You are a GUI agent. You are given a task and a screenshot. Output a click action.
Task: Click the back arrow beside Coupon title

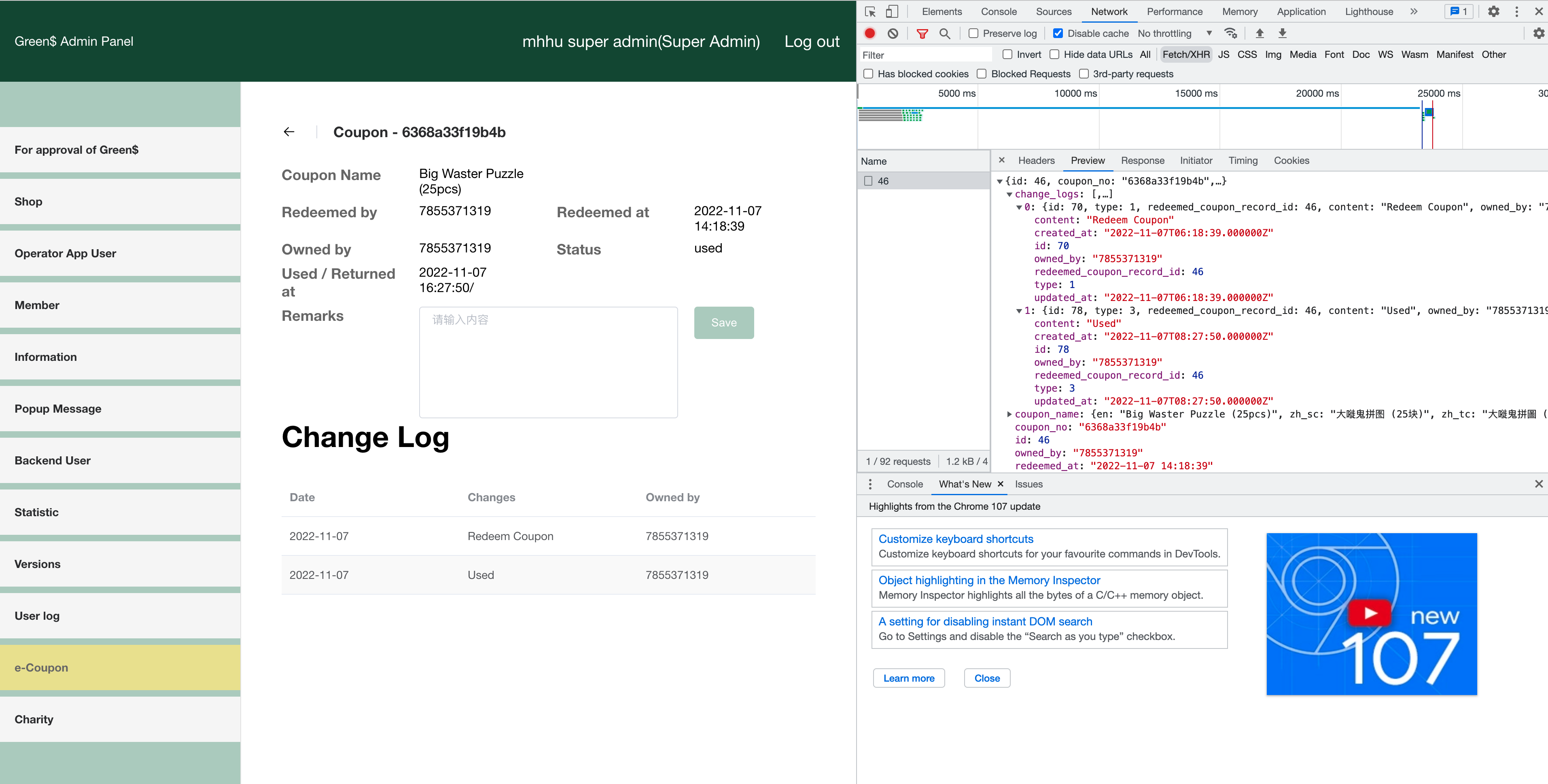(289, 132)
